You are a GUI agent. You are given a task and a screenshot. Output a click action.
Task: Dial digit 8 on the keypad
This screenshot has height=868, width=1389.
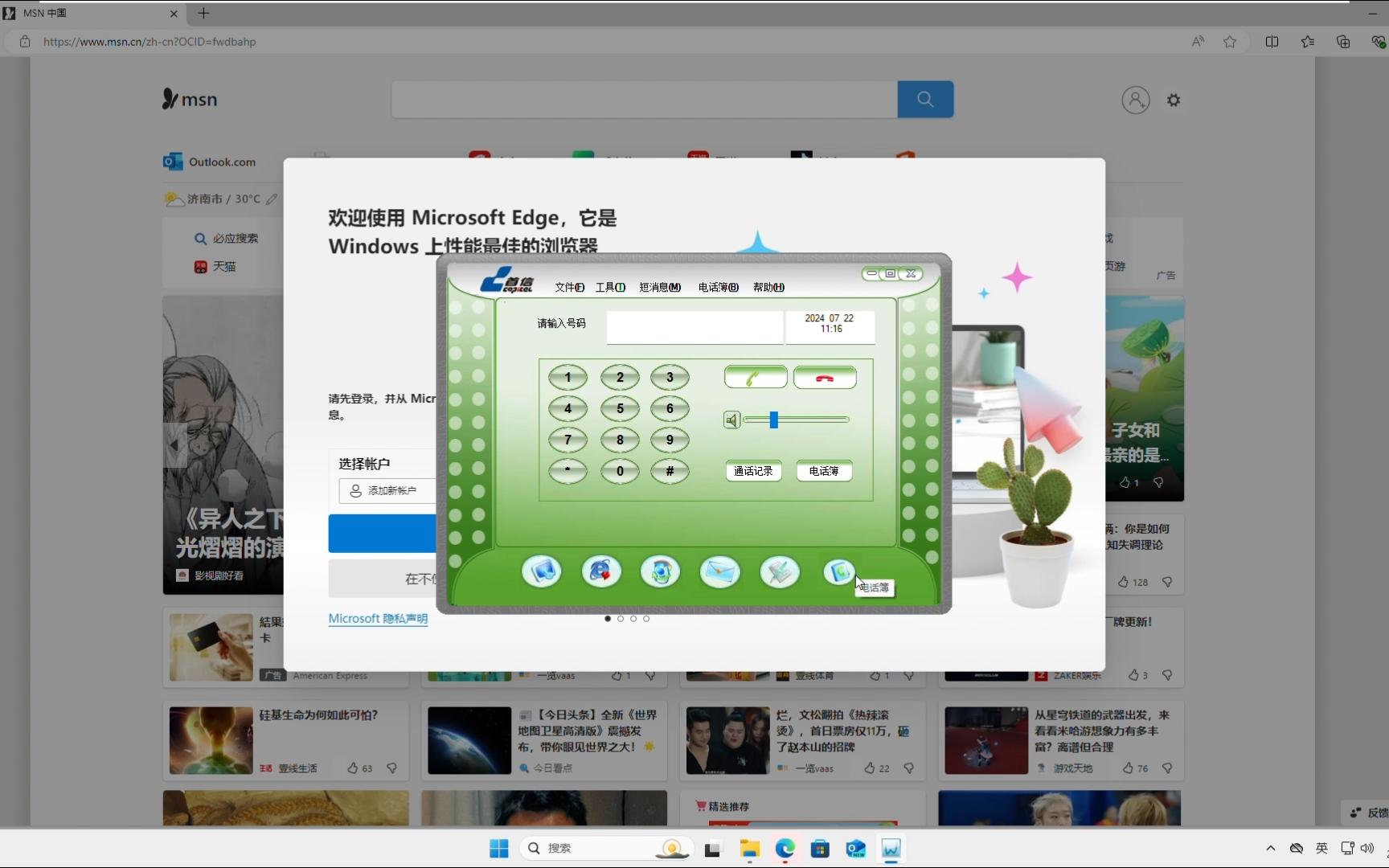point(620,440)
